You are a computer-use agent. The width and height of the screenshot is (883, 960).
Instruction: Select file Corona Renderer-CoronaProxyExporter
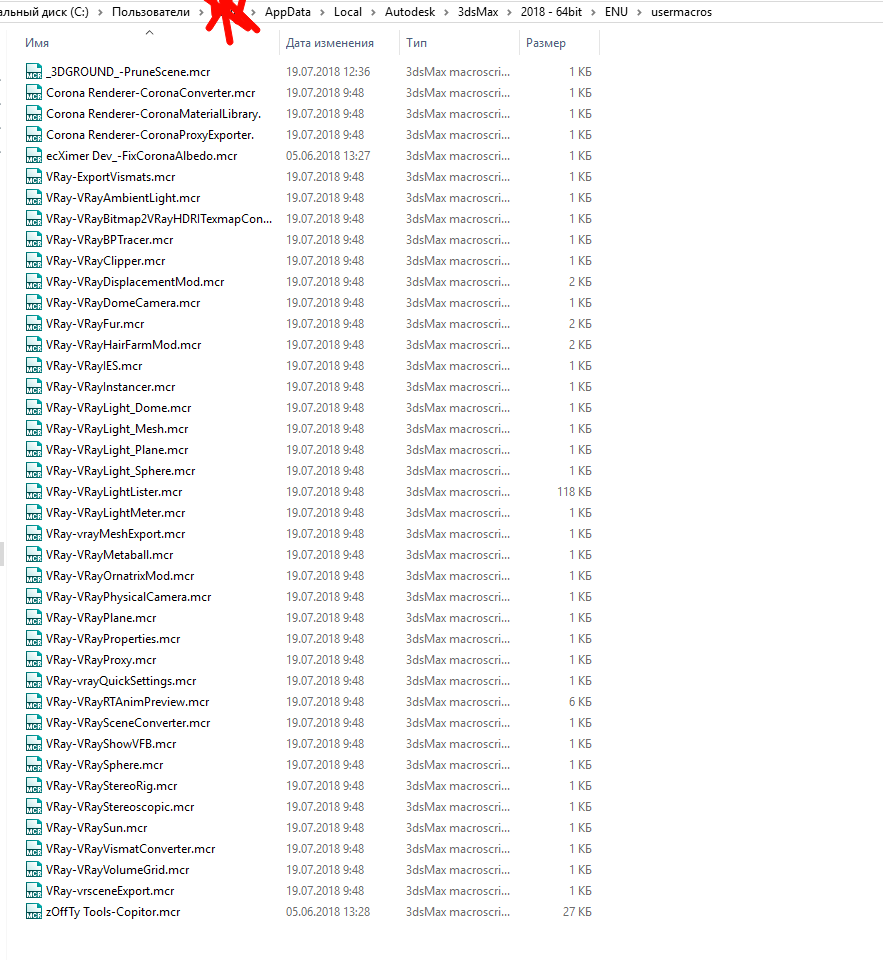coord(150,135)
